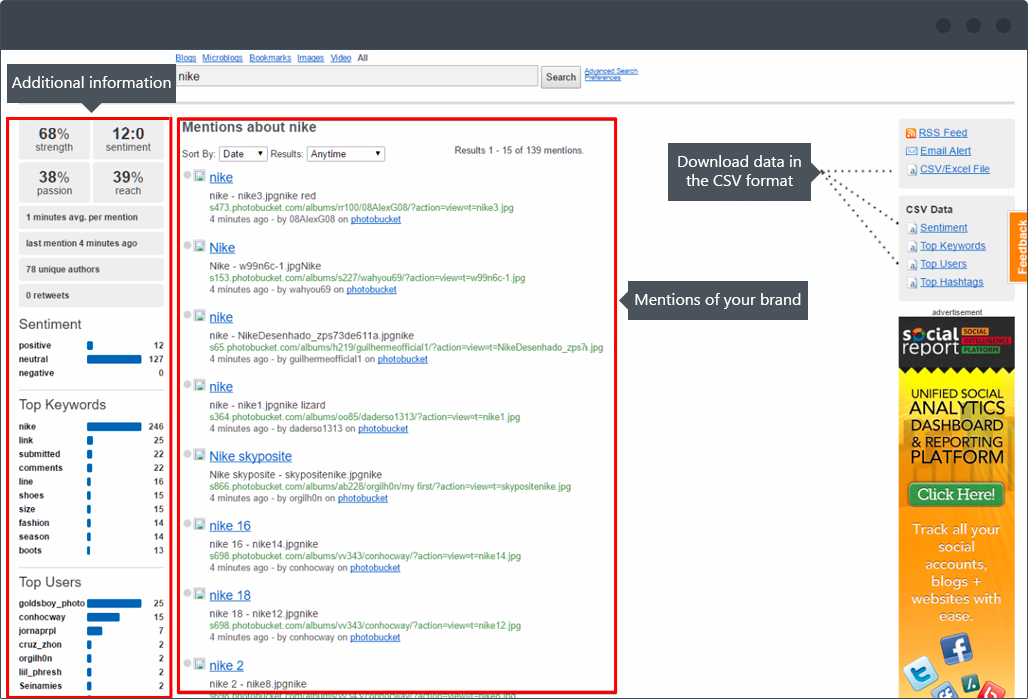
Task: Click the RSS Feed orange icon
Action: pos(911,133)
